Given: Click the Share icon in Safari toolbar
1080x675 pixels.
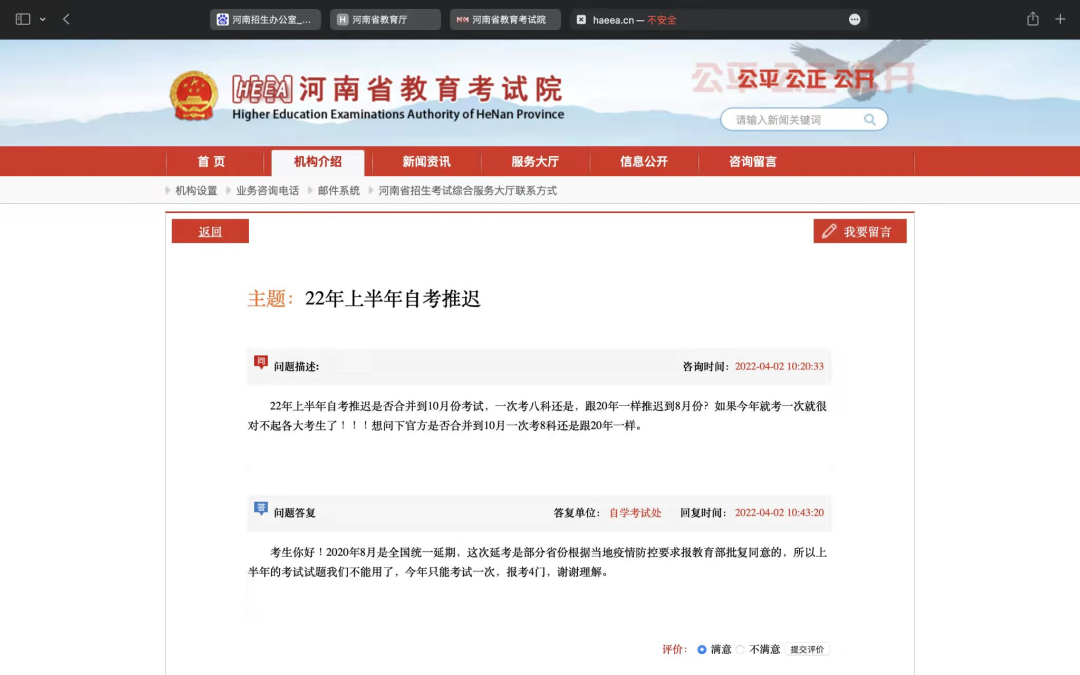Looking at the screenshot, I should (1033, 19).
